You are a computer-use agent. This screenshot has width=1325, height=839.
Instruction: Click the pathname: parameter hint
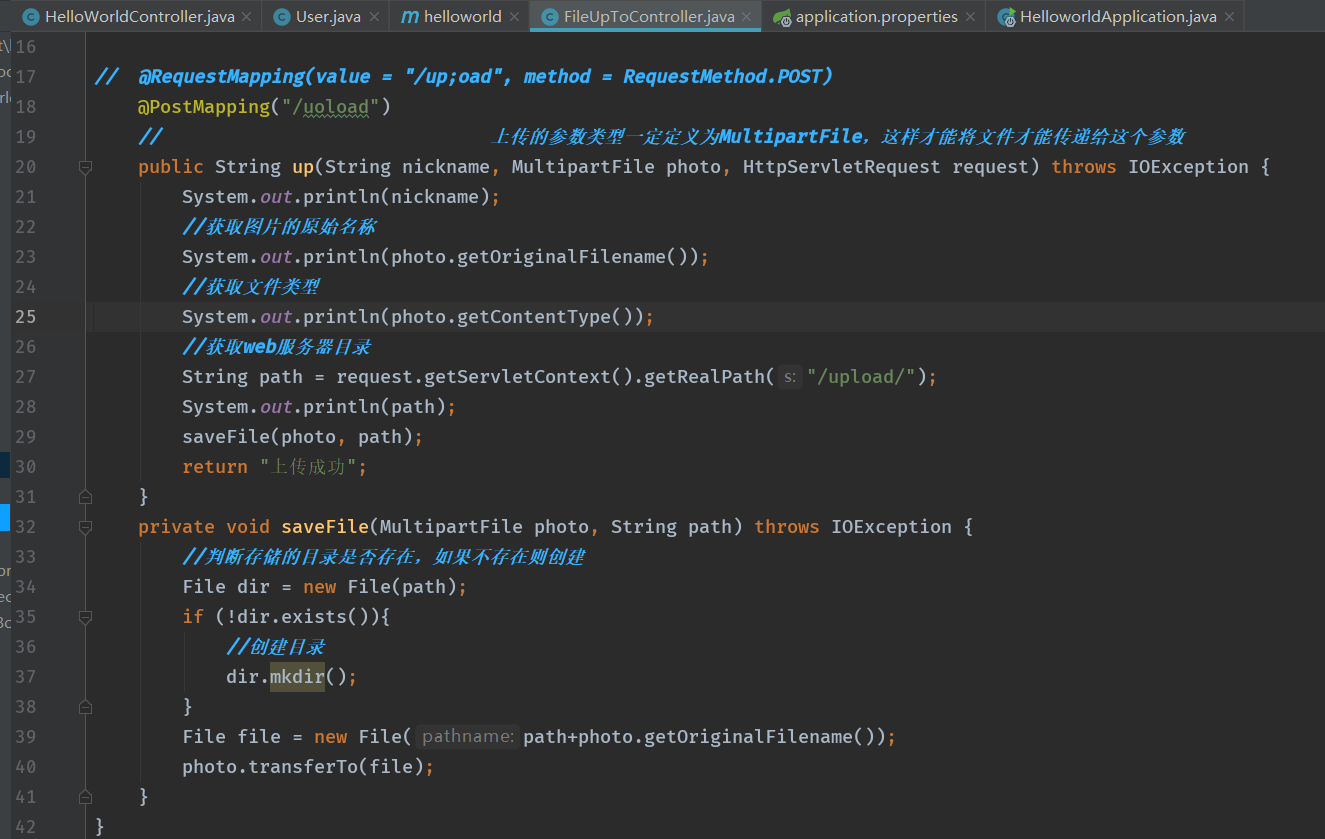click(x=468, y=737)
